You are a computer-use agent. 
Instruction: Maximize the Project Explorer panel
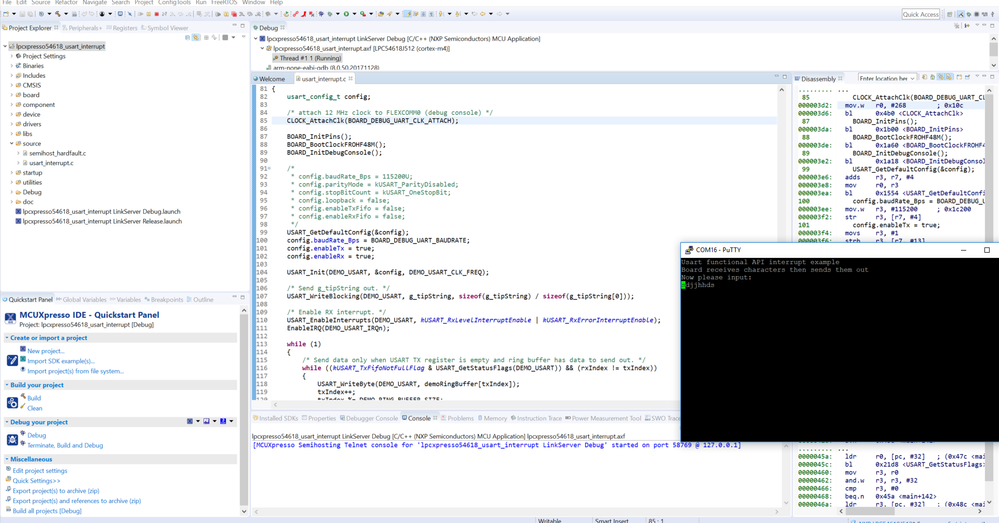(x=243, y=26)
